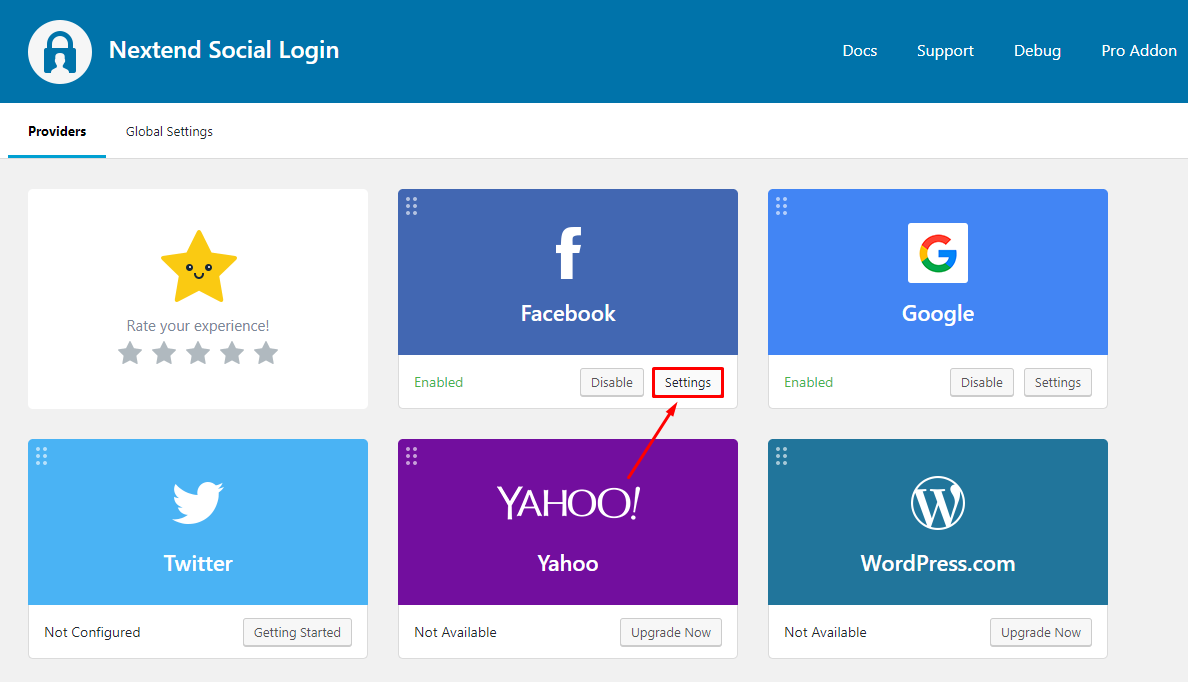Image resolution: width=1188 pixels, height=682 pixels.
Task: Select the fifth rating star
Action: [x=266, y=353]
